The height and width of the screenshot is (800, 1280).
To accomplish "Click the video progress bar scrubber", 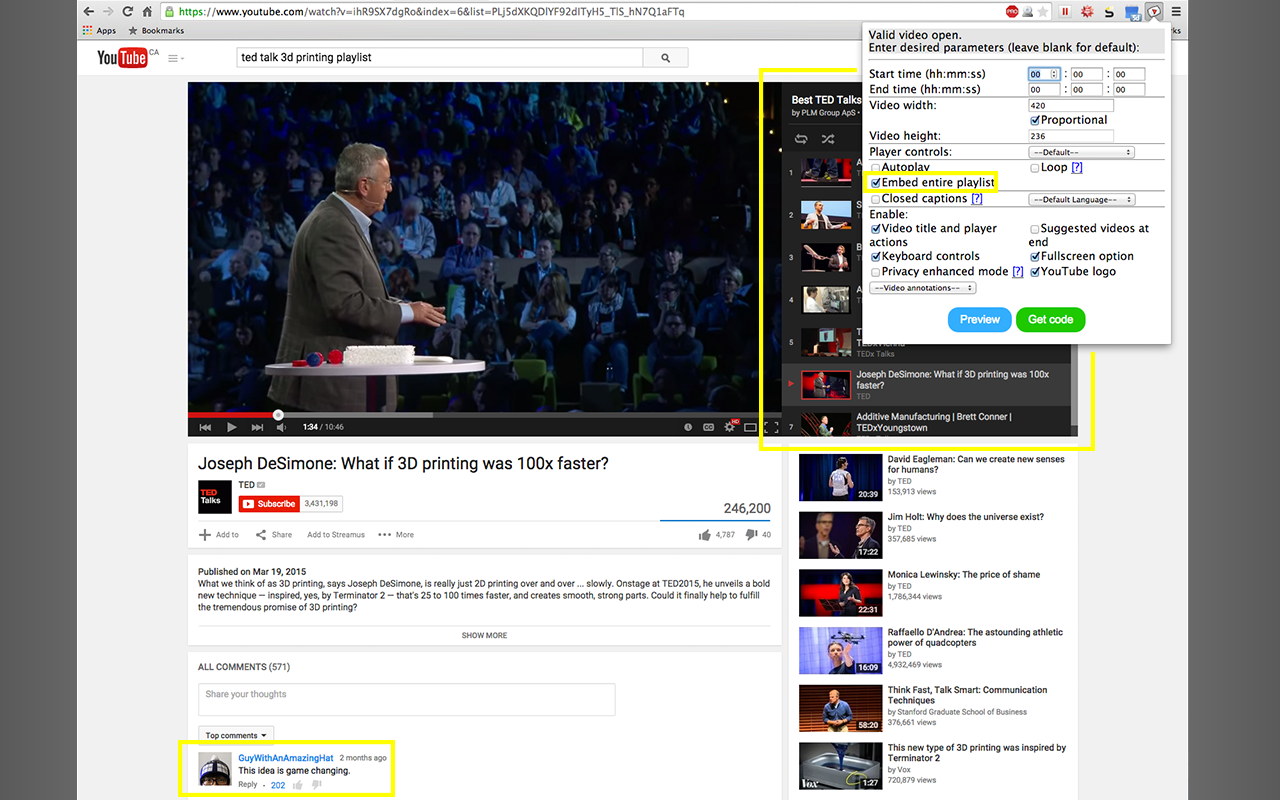I will 278,414.
